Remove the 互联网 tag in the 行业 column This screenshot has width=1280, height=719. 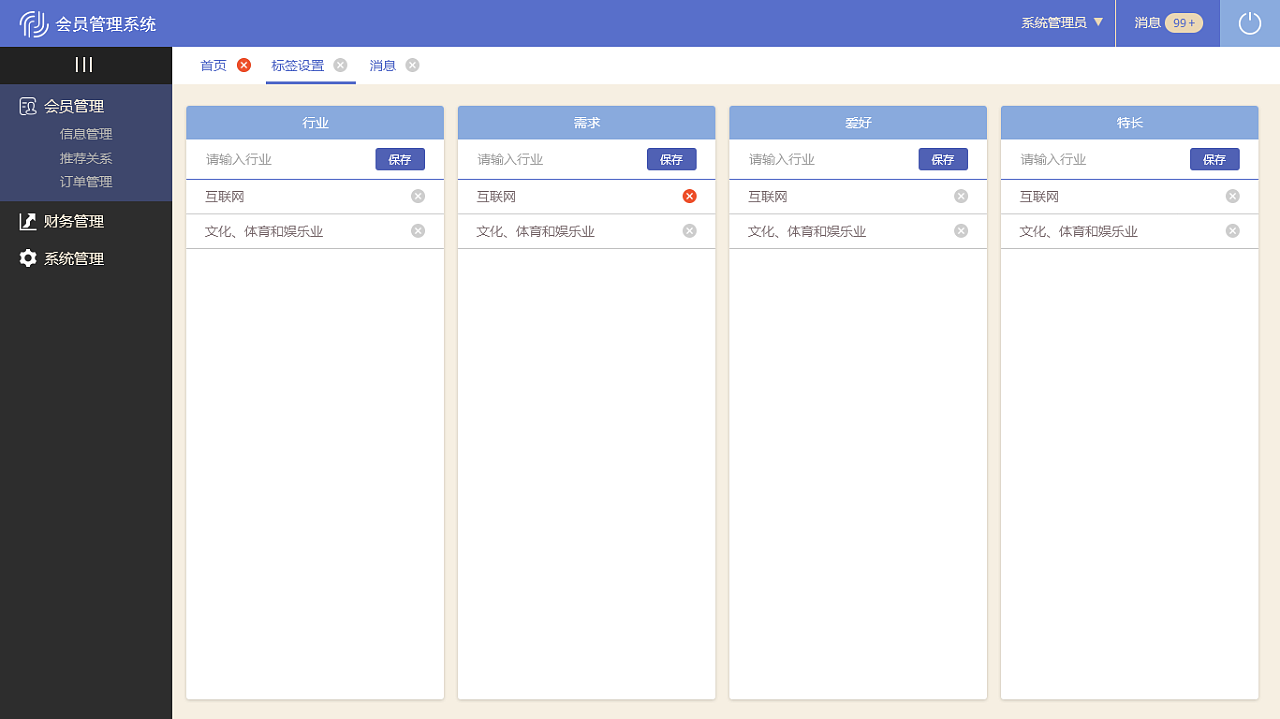click(x=417, y=196)
